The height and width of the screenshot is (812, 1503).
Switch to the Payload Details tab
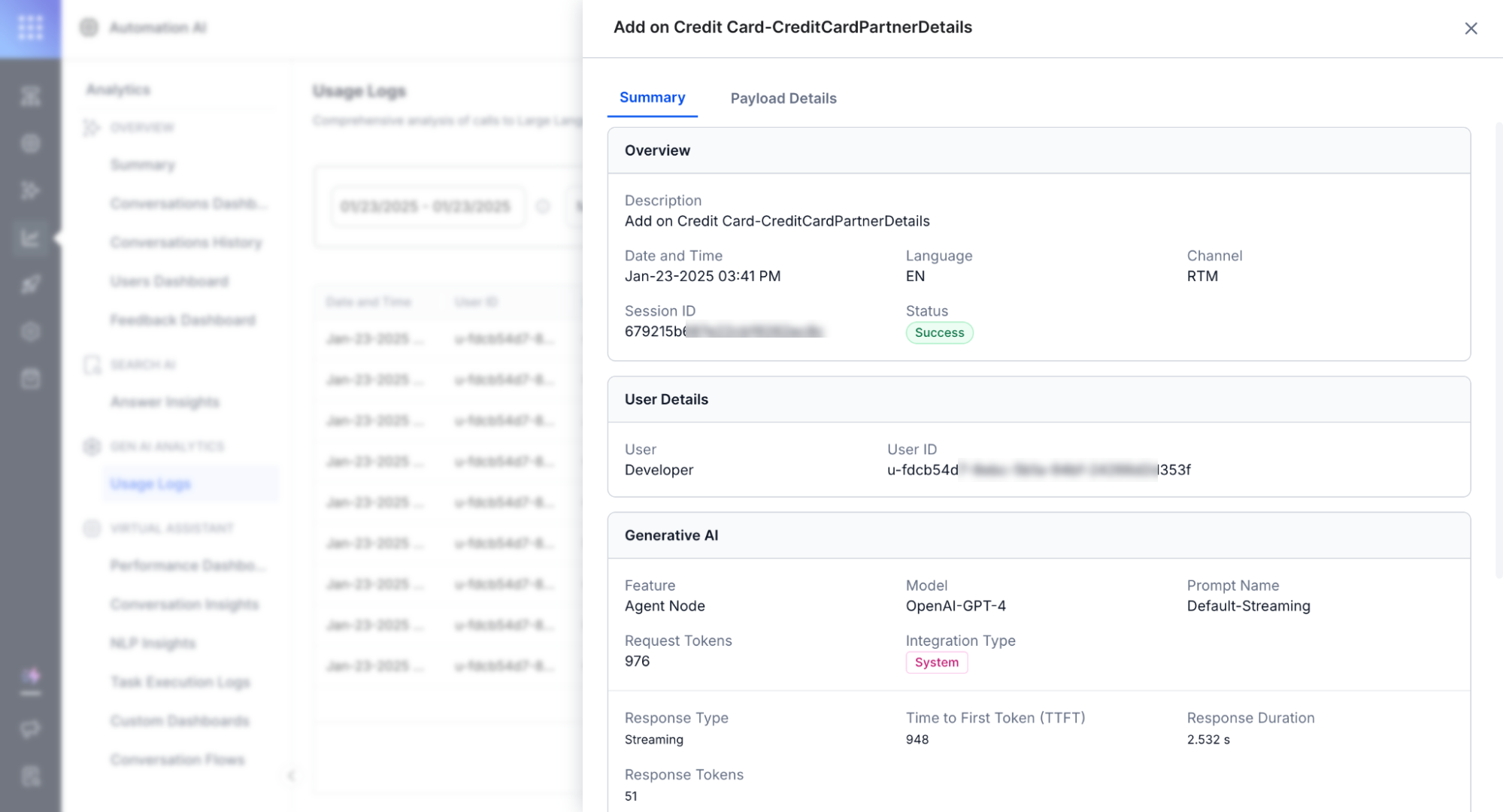coord(783,98)
